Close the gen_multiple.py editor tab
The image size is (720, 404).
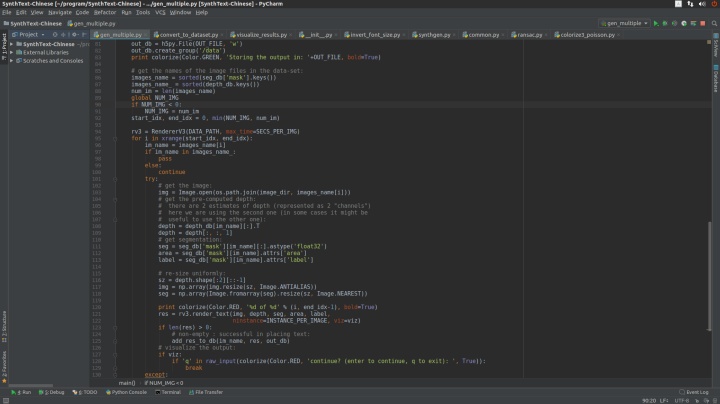(x=146, y=35)
